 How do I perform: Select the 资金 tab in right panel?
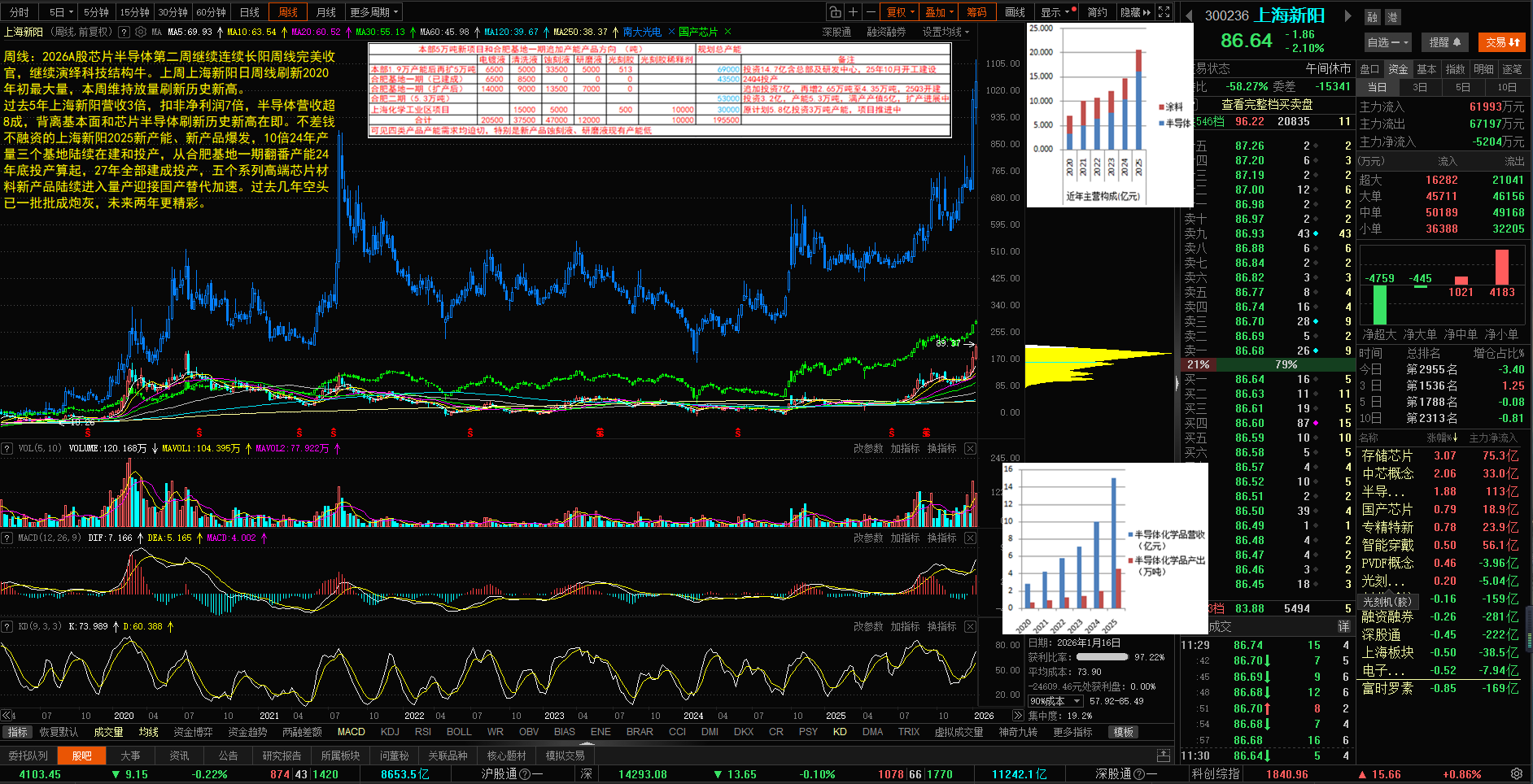pos(1398,69)
